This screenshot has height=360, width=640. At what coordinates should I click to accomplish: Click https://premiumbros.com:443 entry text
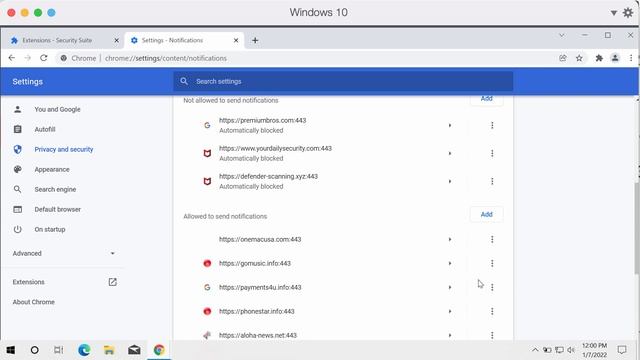[262, 120]
